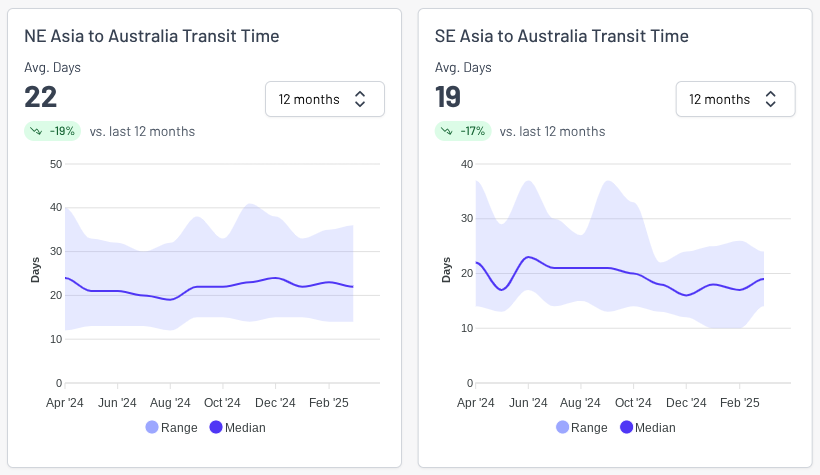The image size is (820, 475).
Task: Click downward trend arrow icon in -19% badge
Action: click(36, 131)
